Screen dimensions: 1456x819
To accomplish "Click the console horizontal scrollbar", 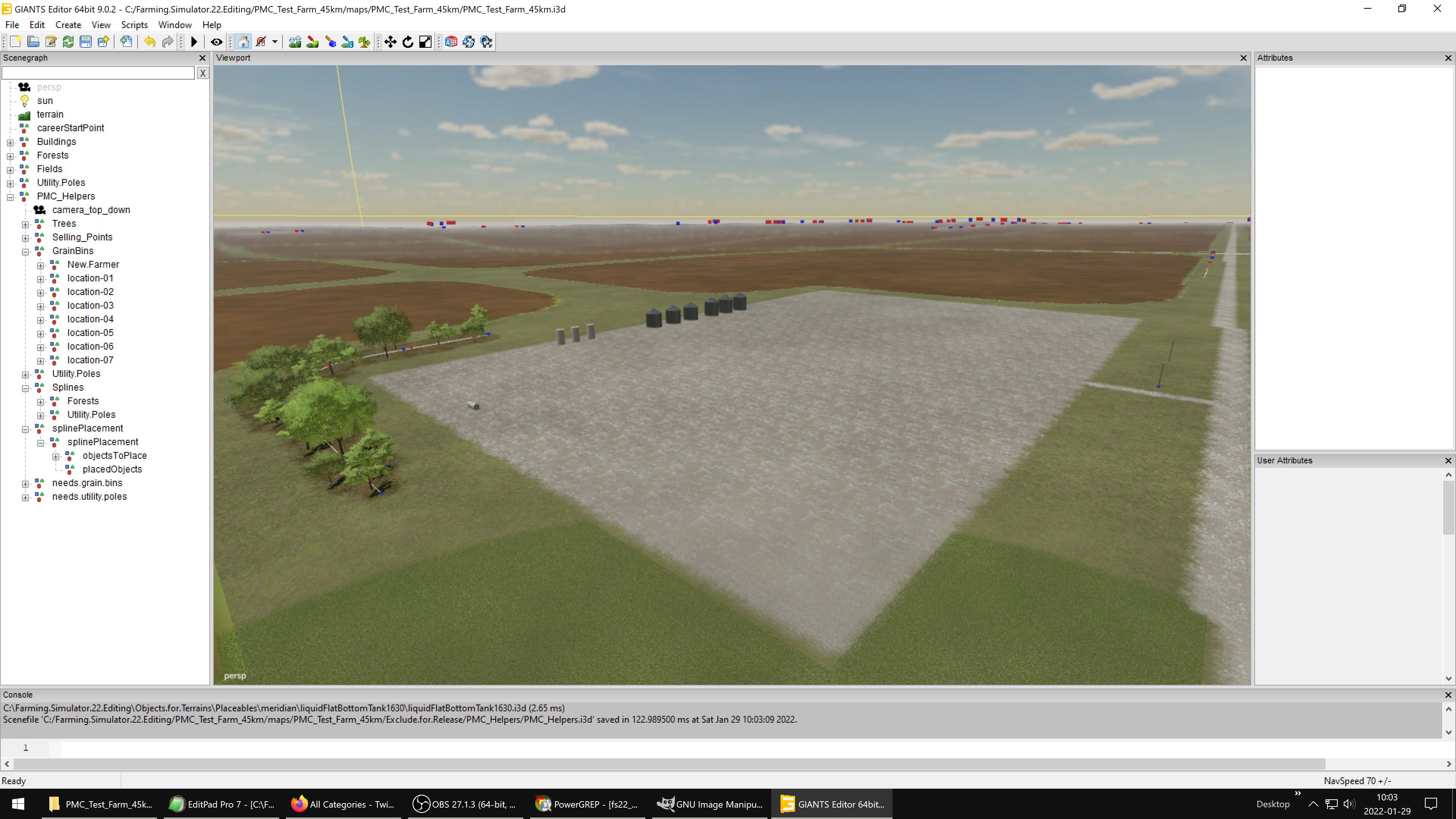I will [669, 764].
